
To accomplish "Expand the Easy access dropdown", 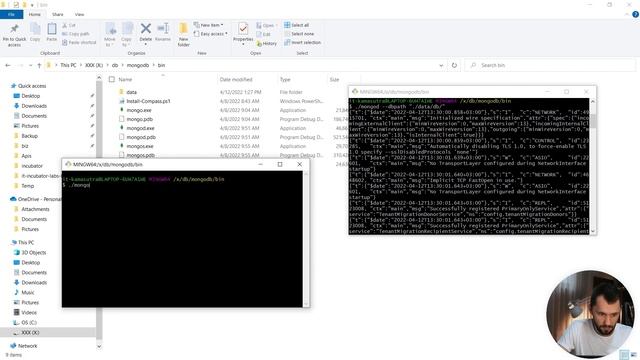I will tap(210, 34).
